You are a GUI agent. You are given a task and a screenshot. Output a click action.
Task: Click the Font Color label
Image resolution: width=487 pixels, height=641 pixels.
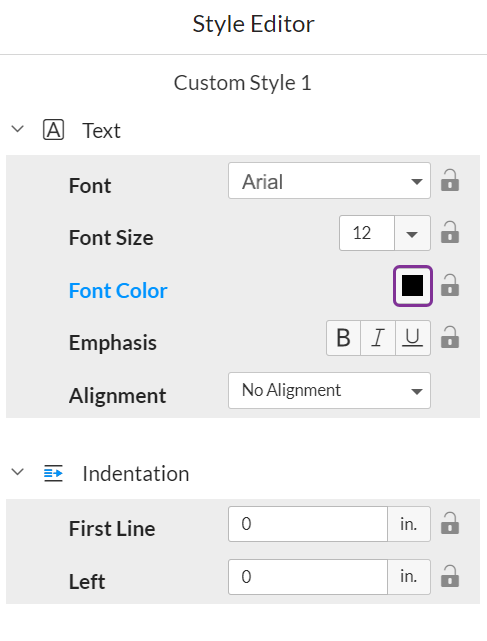click(118, 291)
